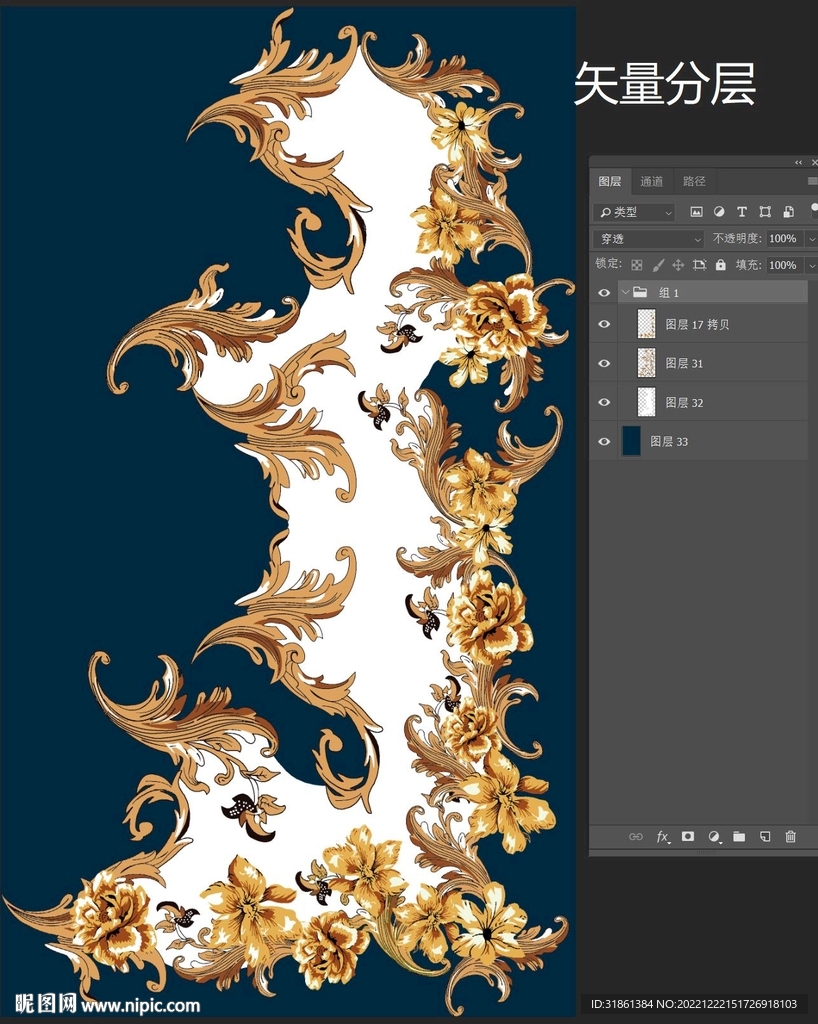Lock position move icon
This screenshot has width=818, height=1024.
pyautogui.click(x=678, y=264)
